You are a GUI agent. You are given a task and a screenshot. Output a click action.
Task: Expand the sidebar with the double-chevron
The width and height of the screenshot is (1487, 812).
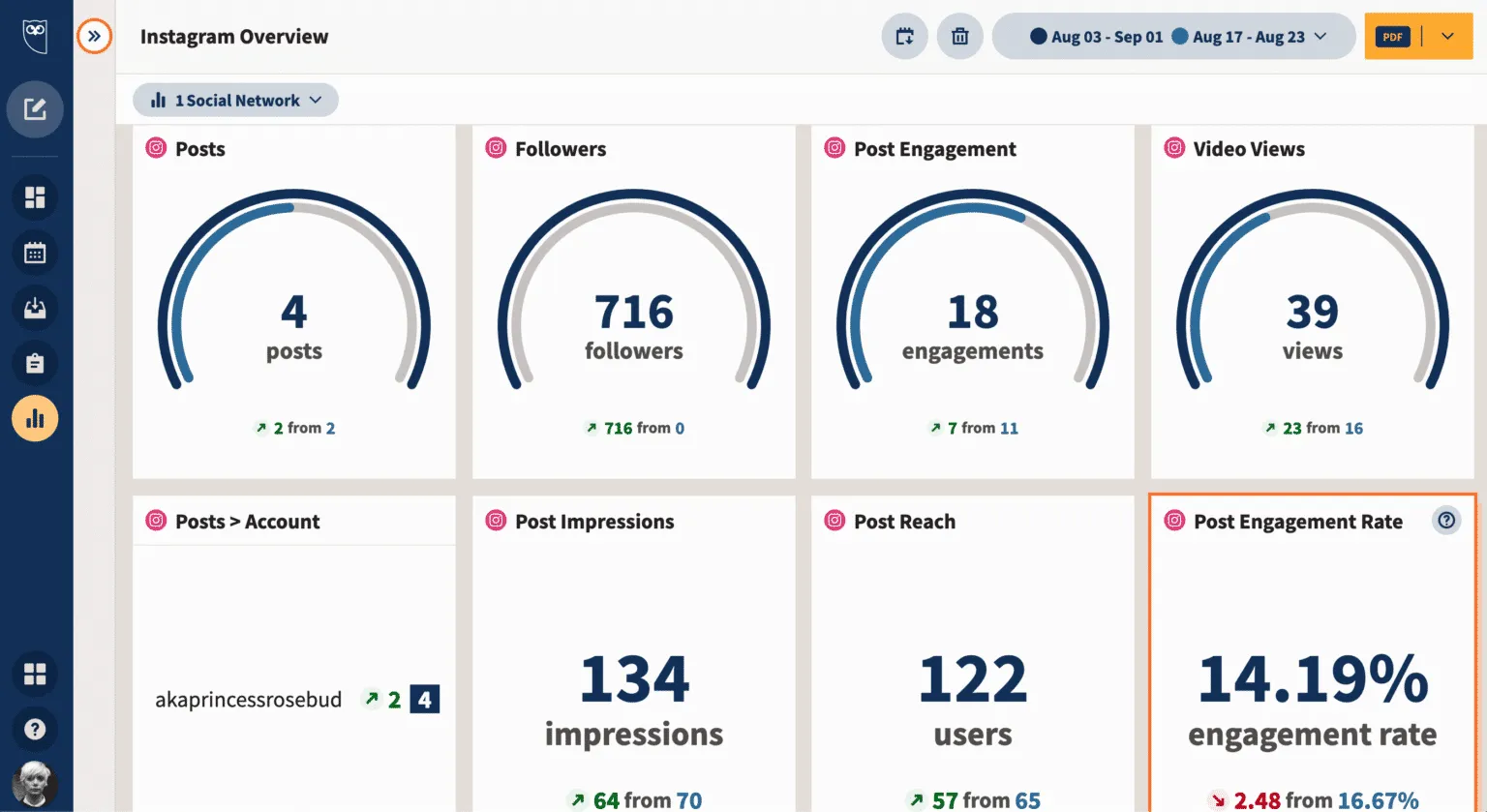(94, 36)
